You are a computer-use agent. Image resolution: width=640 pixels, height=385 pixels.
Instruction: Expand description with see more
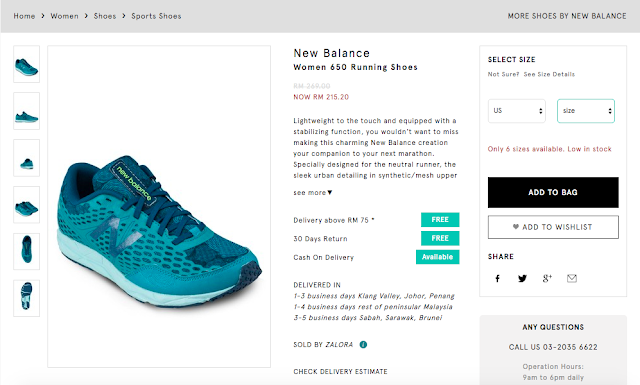click(x=313, y=193)
